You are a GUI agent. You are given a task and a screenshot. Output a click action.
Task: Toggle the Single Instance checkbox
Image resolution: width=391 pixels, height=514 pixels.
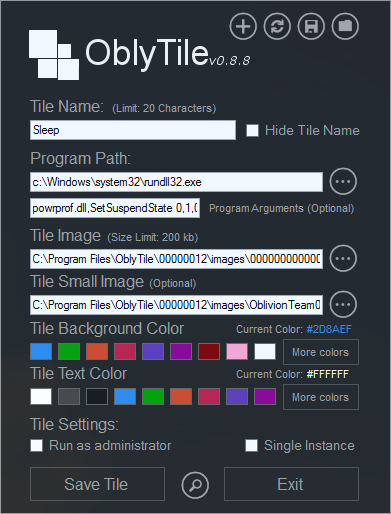(x=251, y=445)
